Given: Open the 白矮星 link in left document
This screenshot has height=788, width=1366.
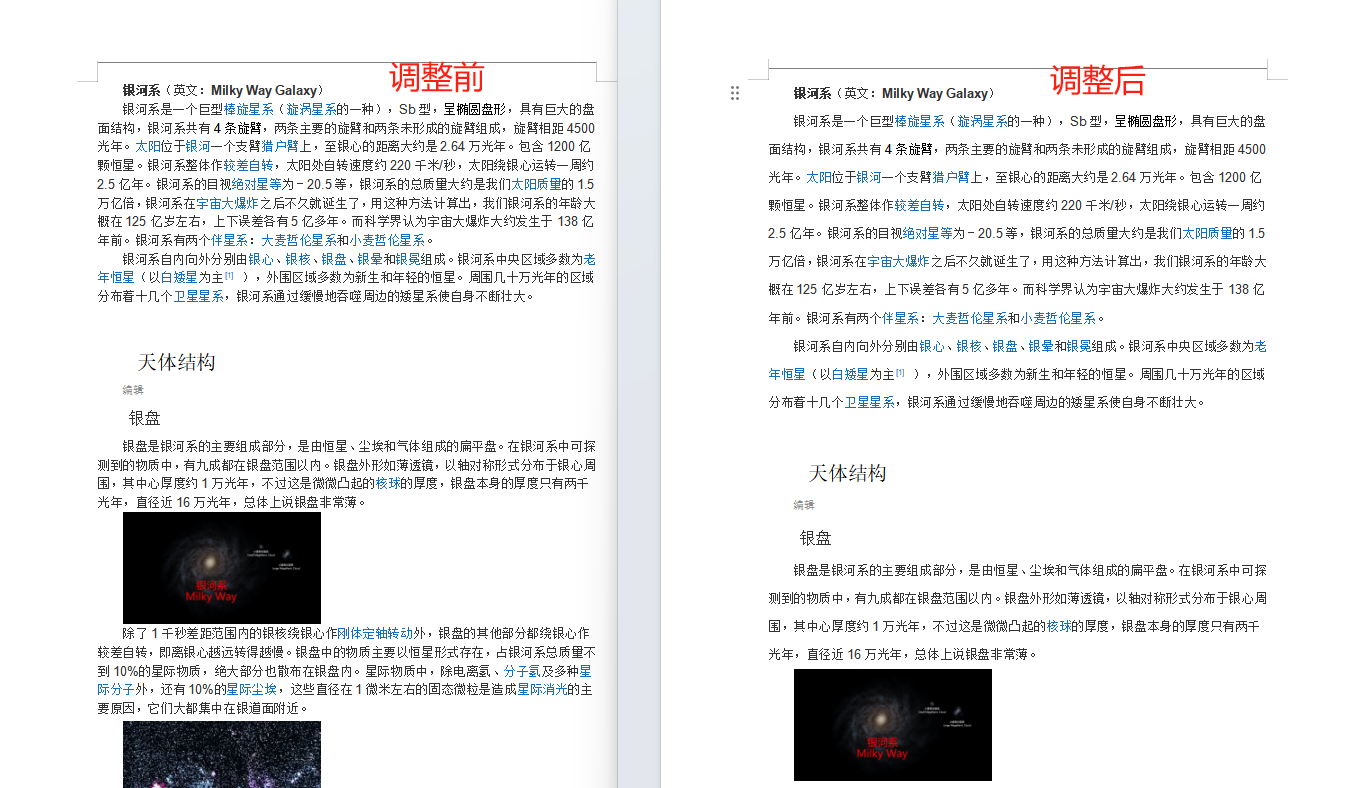Looking at the screenshot, I should [178, 277].
